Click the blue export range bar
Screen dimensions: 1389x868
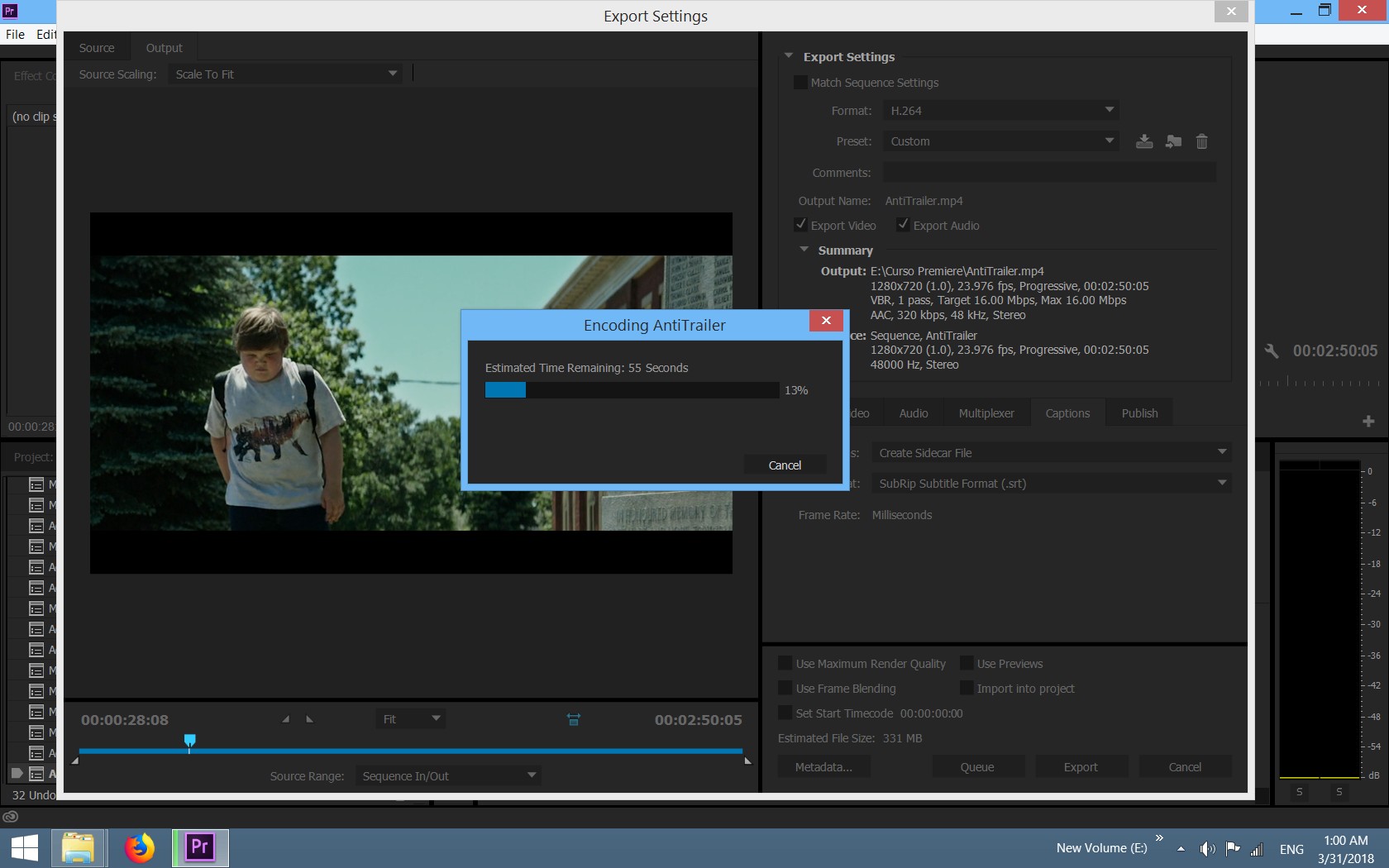click(411, 751)
